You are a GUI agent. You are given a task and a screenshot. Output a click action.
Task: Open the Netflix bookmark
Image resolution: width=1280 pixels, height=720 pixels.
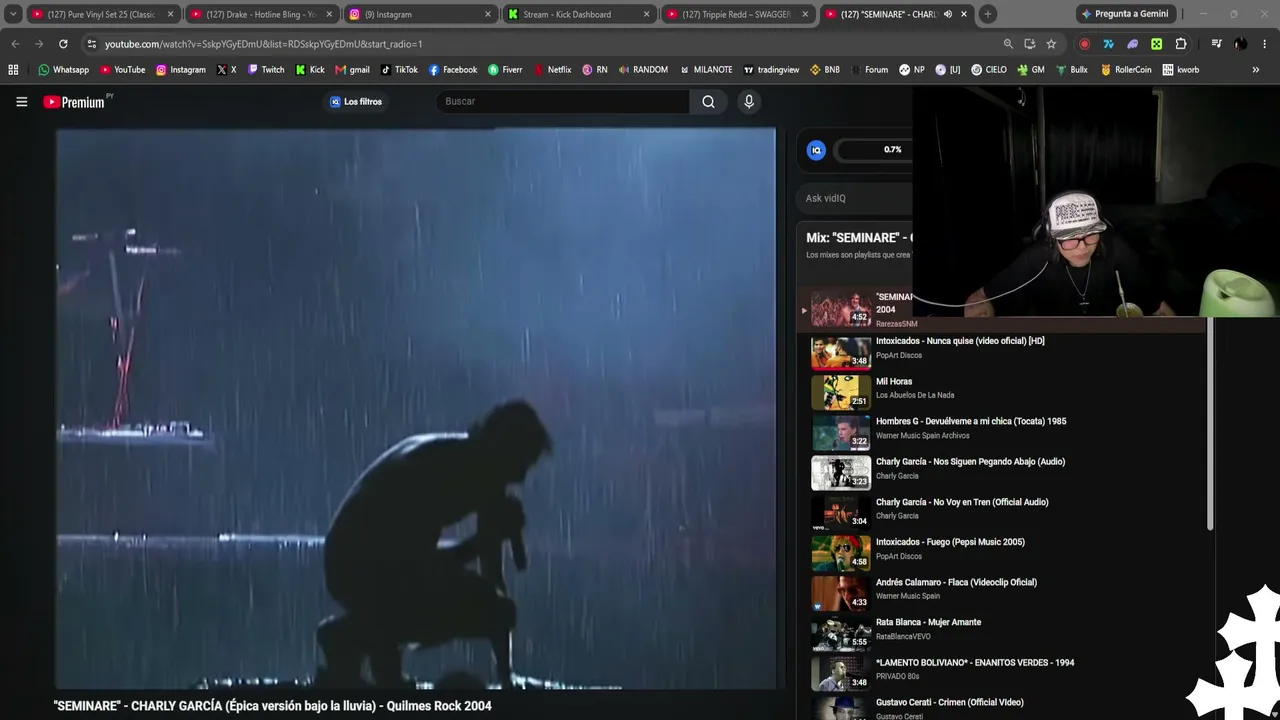click(x=552, y=70)
